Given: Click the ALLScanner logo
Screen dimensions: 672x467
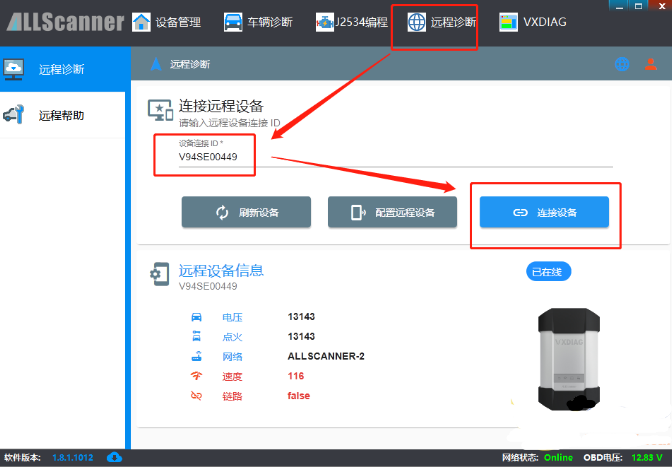Looking at the screenshot, I should pos(65,22).
